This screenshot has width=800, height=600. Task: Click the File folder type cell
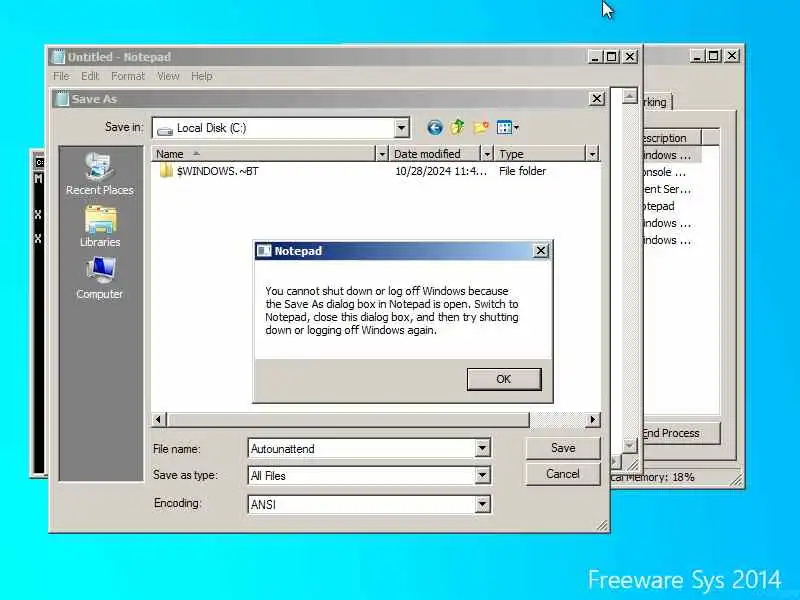coord(522,171)
